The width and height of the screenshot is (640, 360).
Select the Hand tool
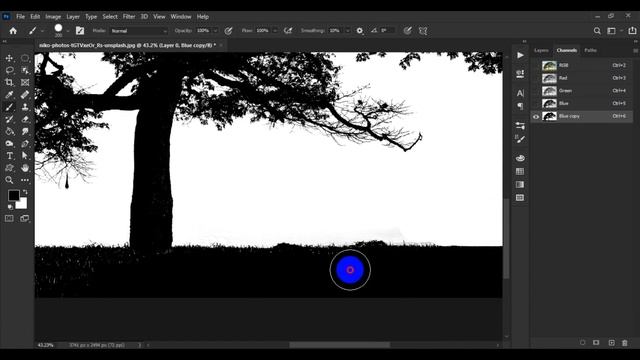click(x=25, y=168)
